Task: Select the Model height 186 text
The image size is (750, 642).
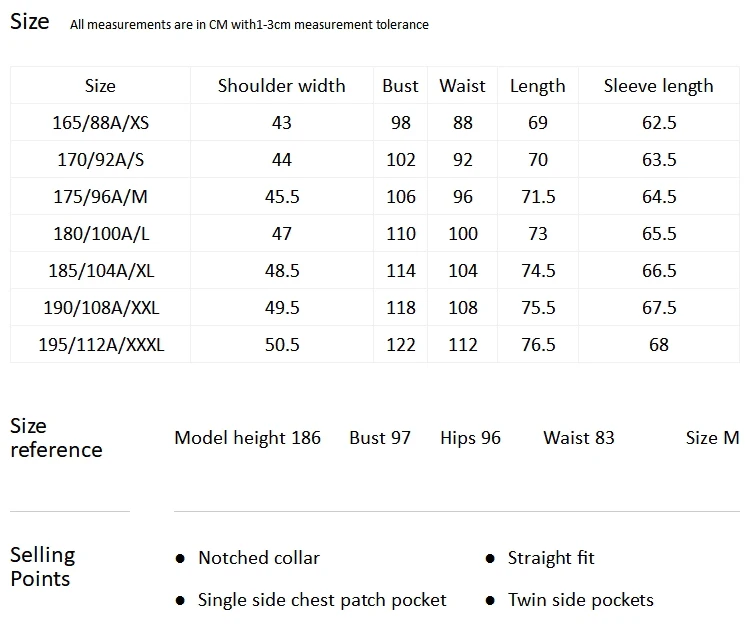Action: tap(247, 438)
